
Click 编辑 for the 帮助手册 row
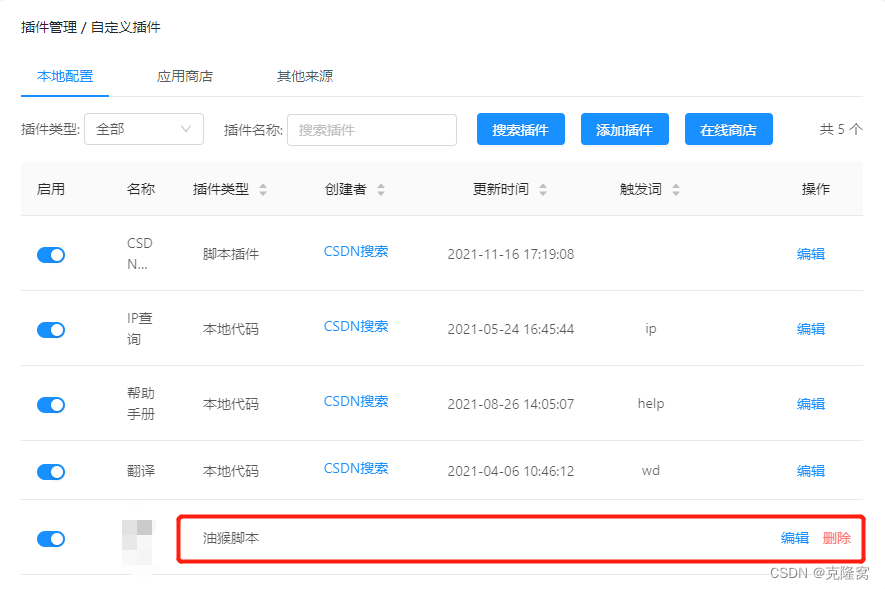coord(811,404)
